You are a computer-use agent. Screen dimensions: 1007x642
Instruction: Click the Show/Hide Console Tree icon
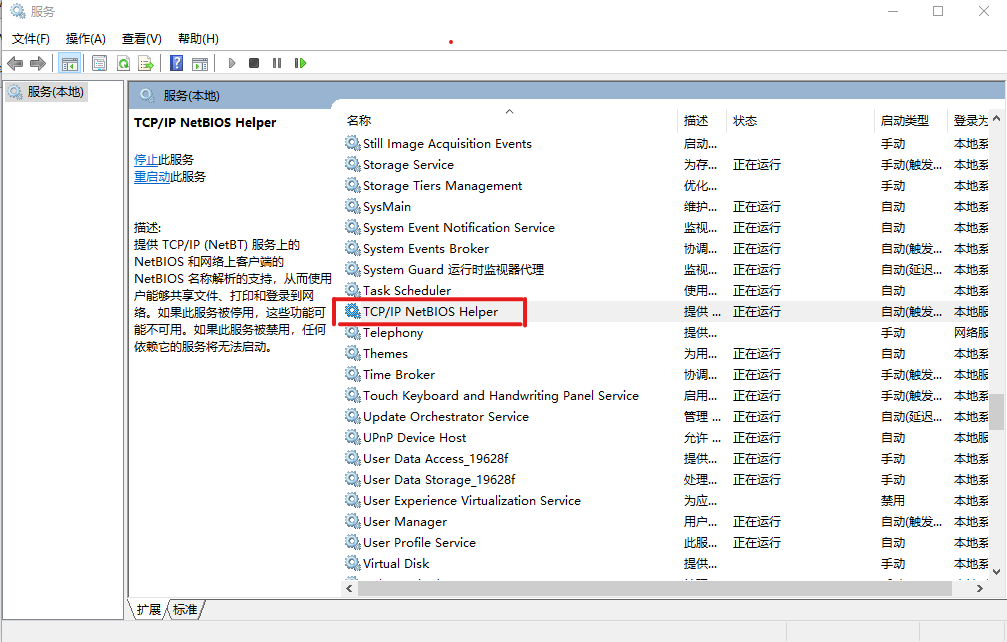69,63
